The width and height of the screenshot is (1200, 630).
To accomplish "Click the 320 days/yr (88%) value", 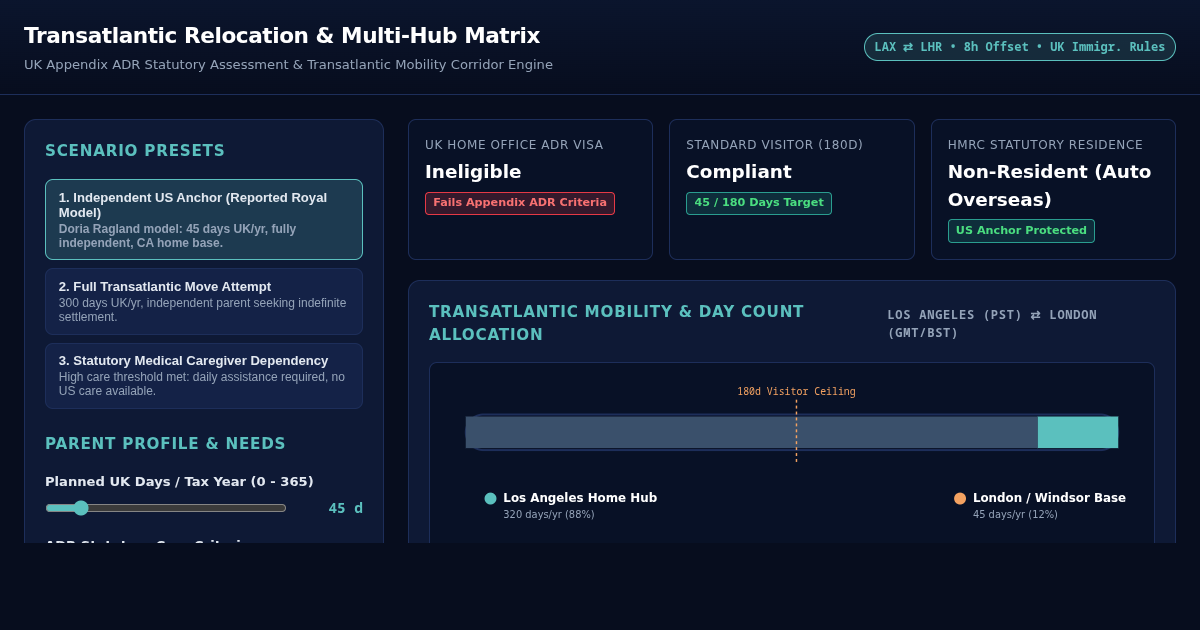I will [x=549, y=515].
